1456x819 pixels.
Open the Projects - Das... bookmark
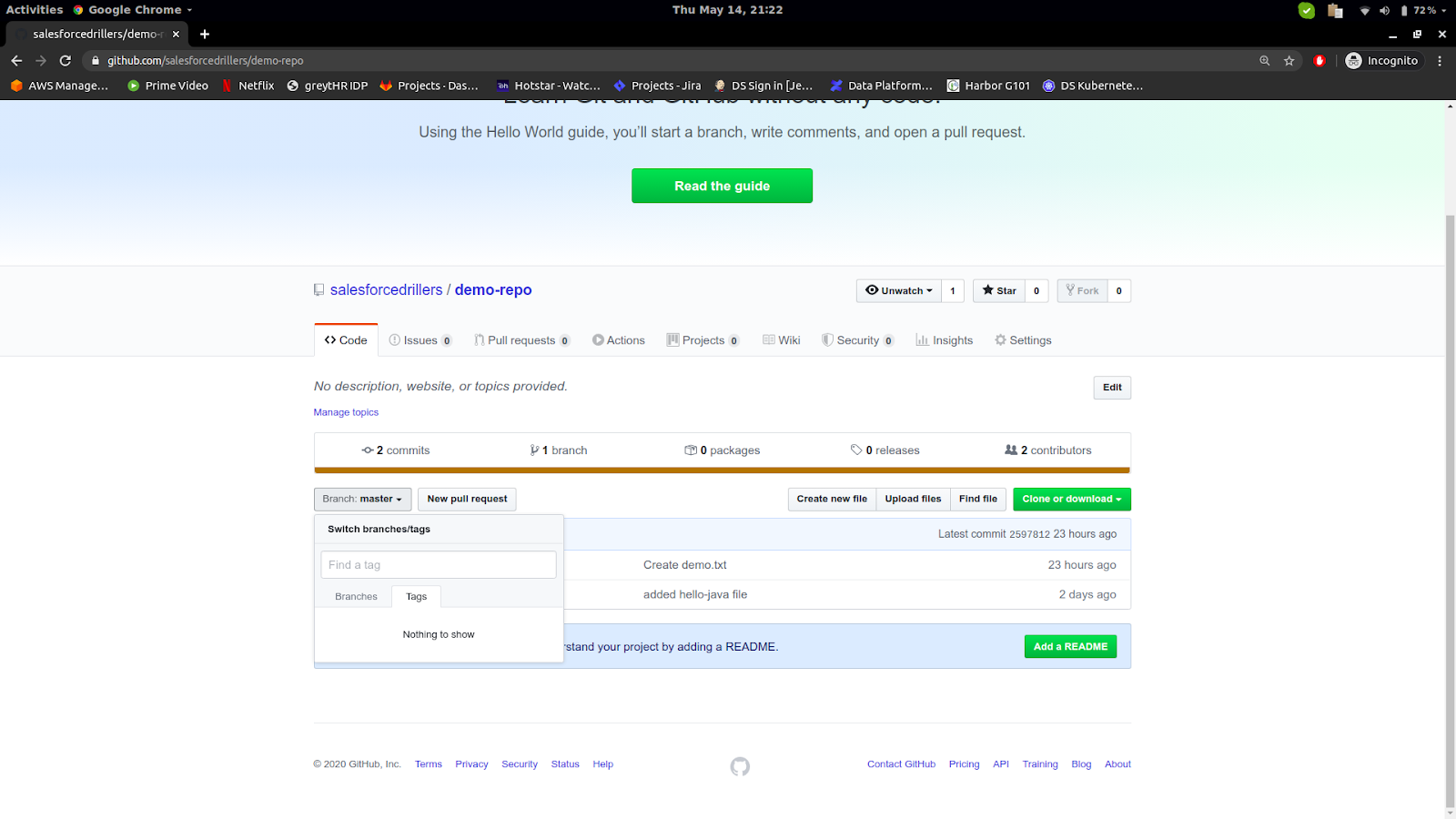429,86
